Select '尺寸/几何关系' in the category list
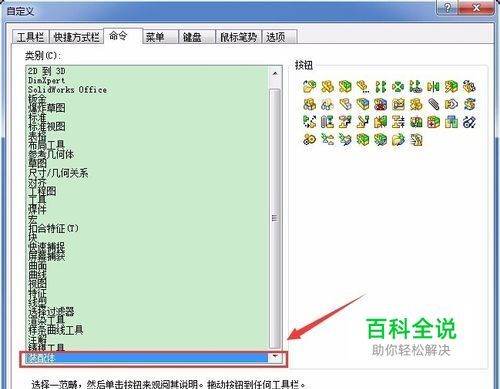Image resolution: width=500 pixels, height=389 pixels. [58, 173]
